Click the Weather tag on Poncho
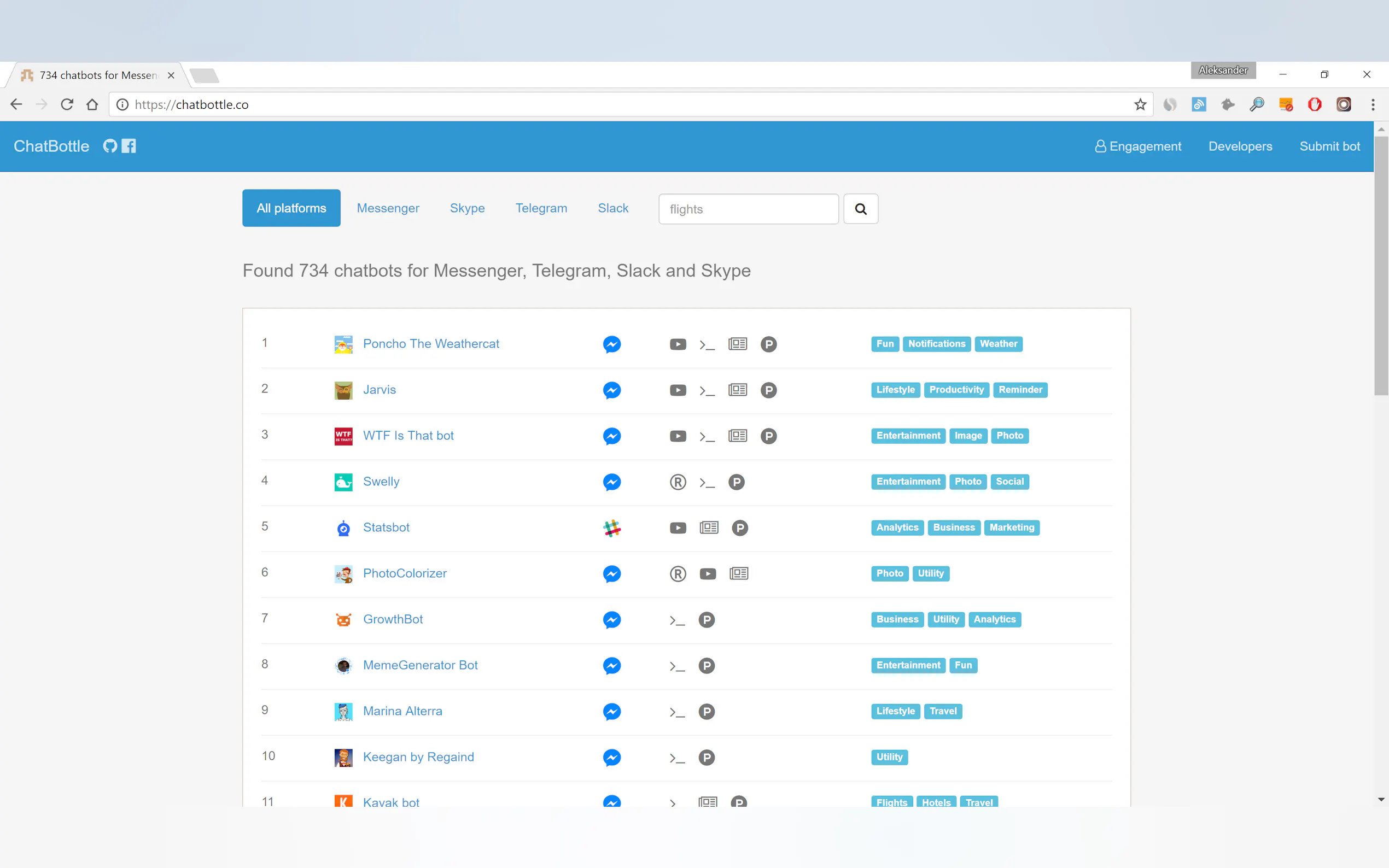The image size is (1389, 868). [x=998, y=343]
